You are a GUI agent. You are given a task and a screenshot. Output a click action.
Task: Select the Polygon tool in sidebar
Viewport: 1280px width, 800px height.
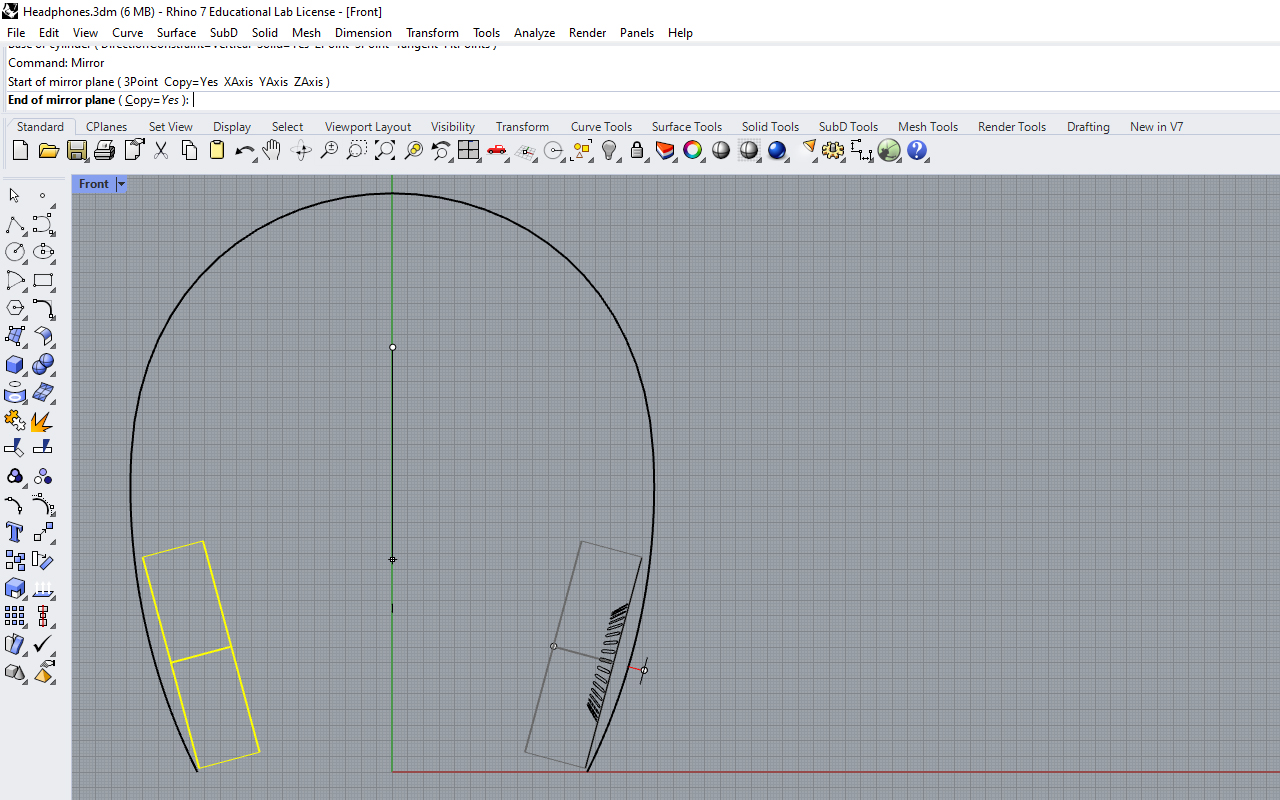(15, 308)
